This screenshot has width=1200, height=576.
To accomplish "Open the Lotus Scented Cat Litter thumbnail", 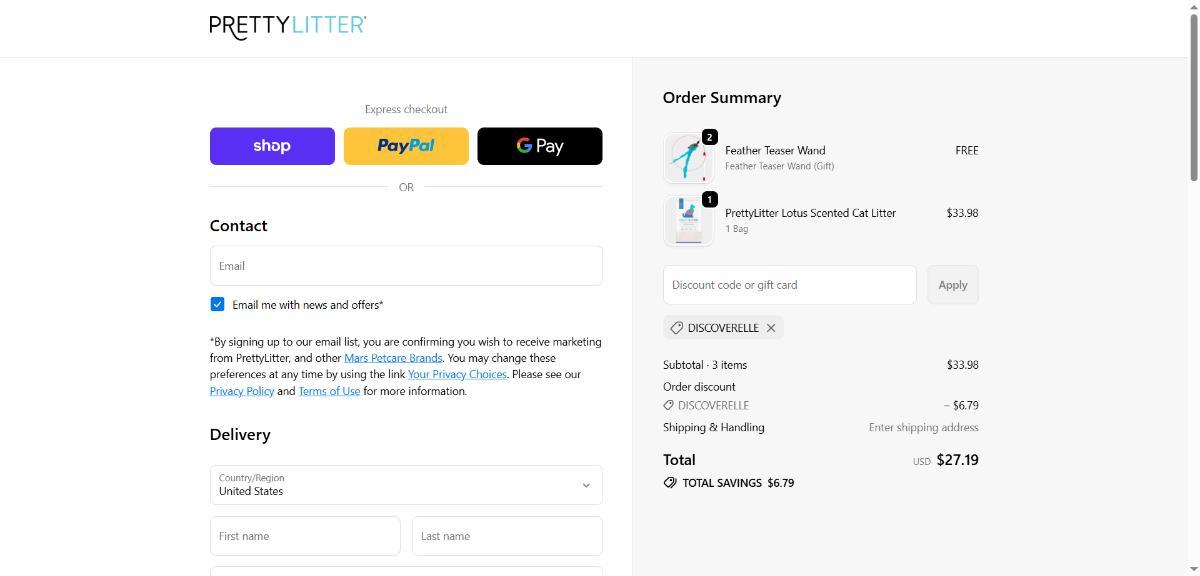I will click(688, 221).
